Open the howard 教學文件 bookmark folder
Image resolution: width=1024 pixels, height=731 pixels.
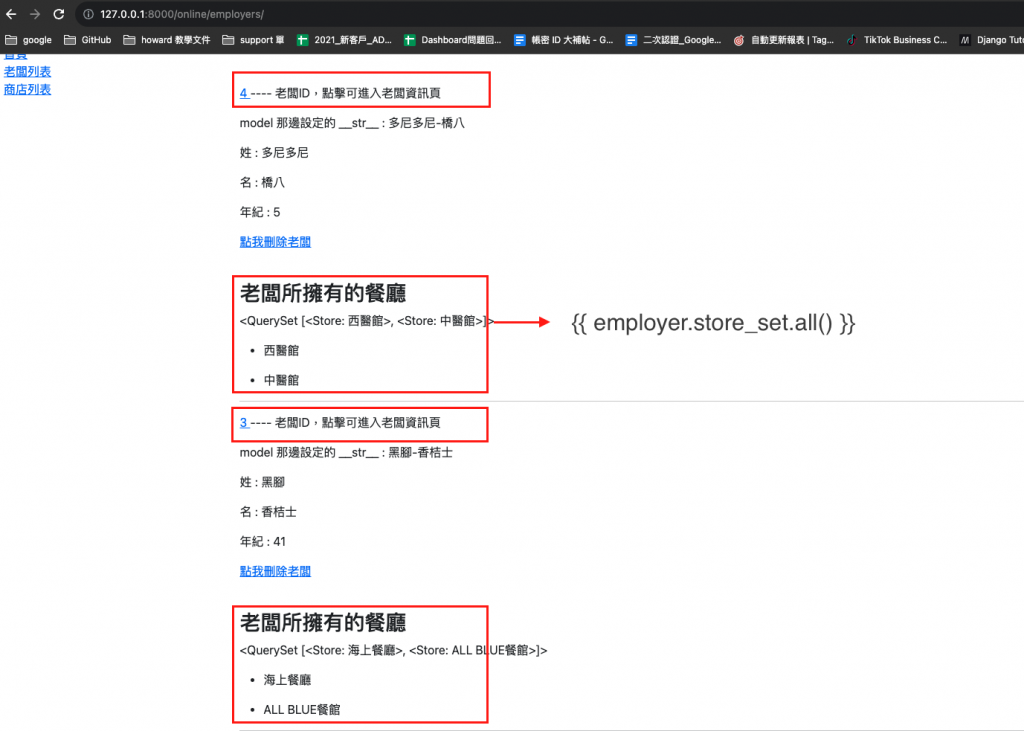point(167,40)
